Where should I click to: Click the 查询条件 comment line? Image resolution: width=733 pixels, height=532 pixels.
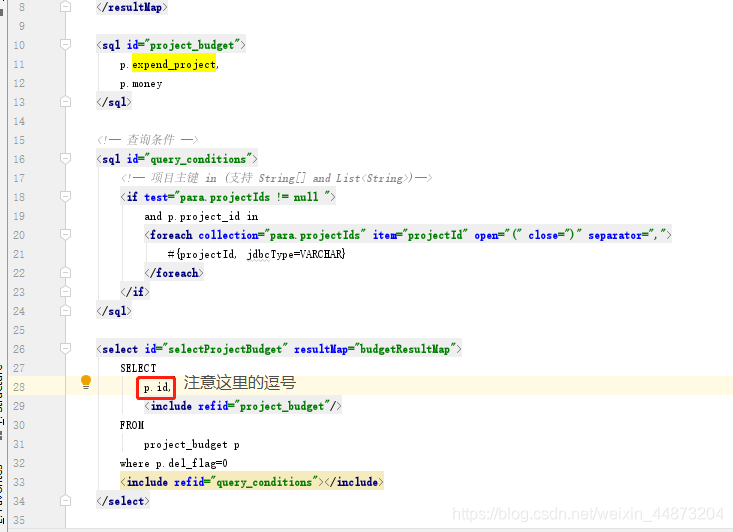tap(148, 140)
